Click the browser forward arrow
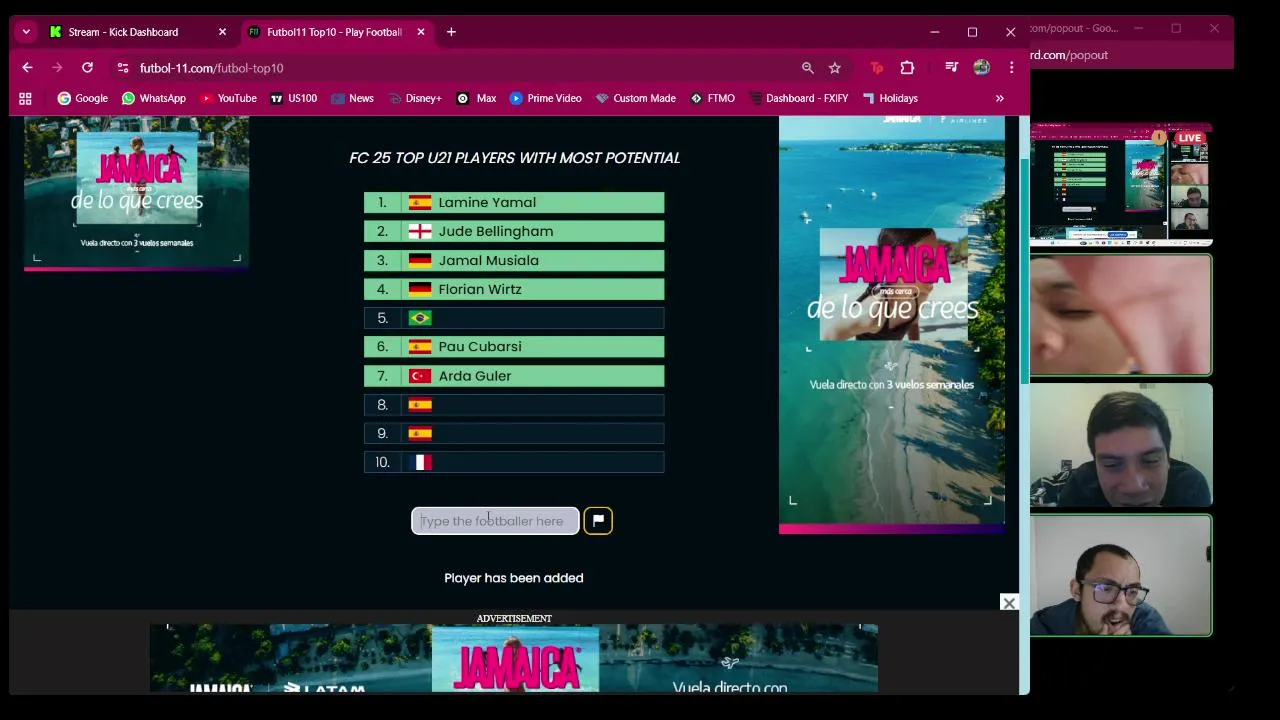1280x720 pixels. 57,68
